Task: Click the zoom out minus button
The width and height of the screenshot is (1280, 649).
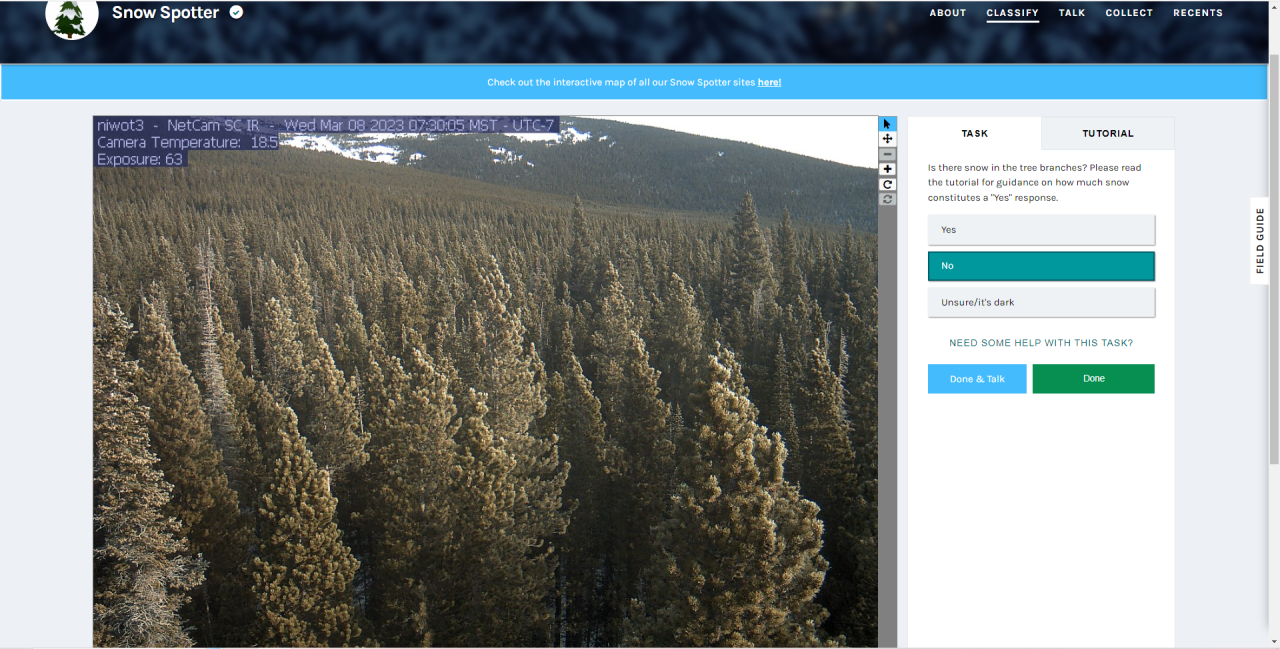Action: coord(888,154)
